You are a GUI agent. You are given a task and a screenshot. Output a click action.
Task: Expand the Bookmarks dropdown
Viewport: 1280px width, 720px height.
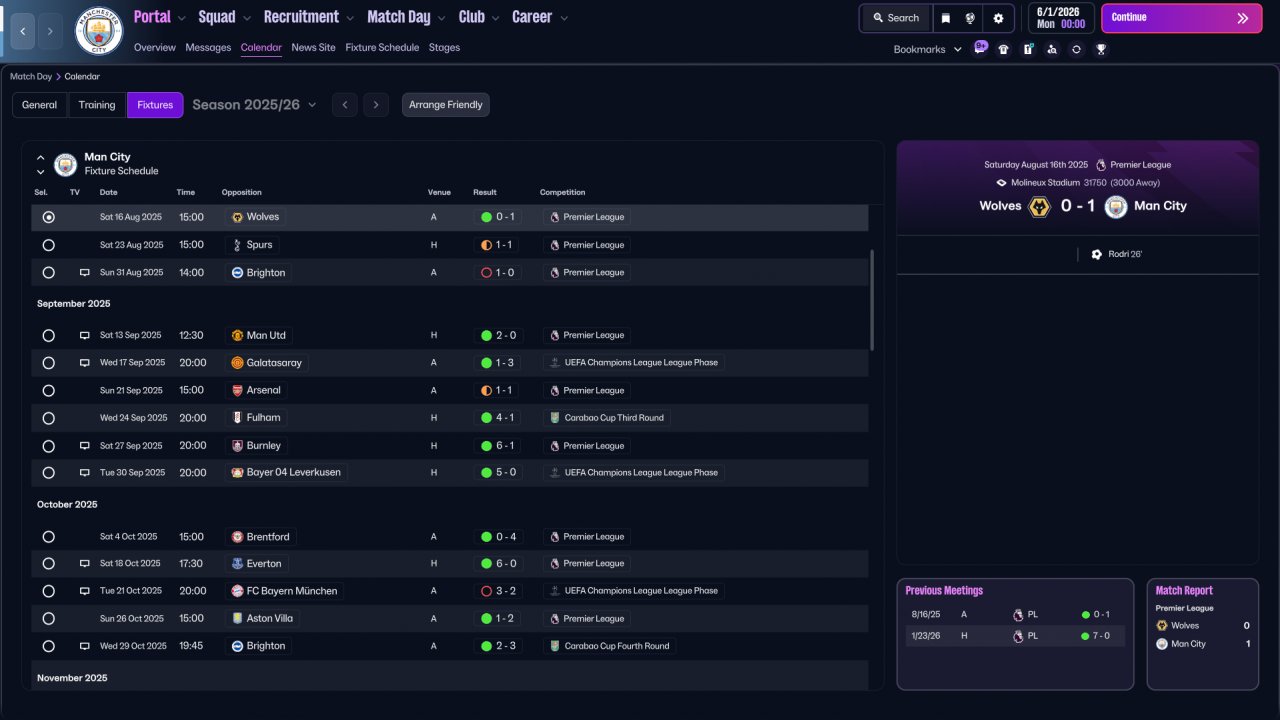click(928, 49)
